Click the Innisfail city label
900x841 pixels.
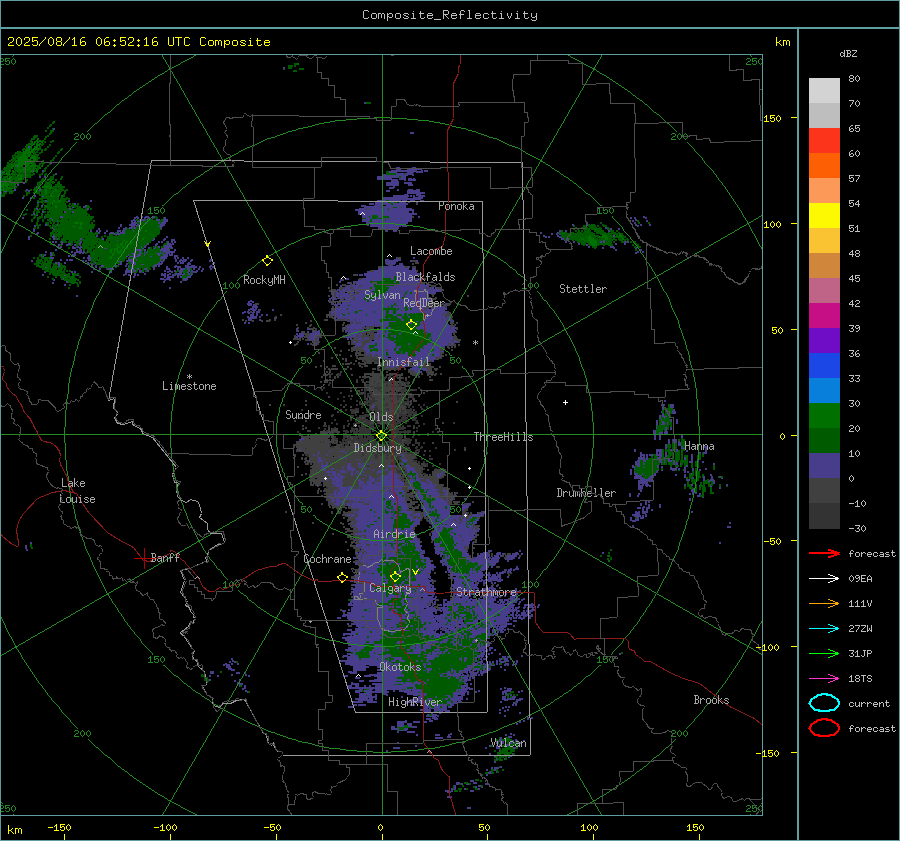pyautogui.click(x=404, y=362)
